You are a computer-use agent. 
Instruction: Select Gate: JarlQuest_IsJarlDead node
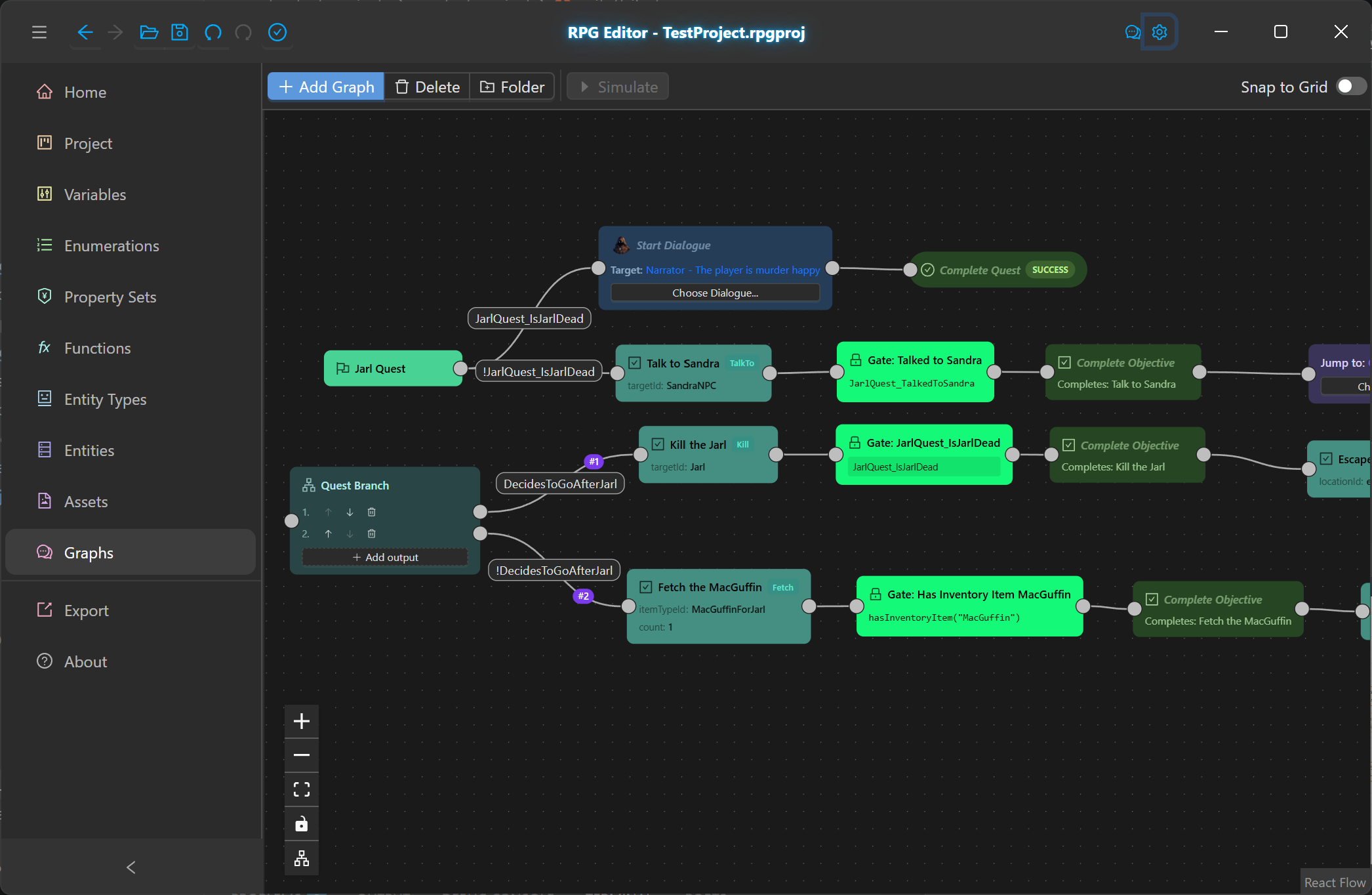point(924,455)
